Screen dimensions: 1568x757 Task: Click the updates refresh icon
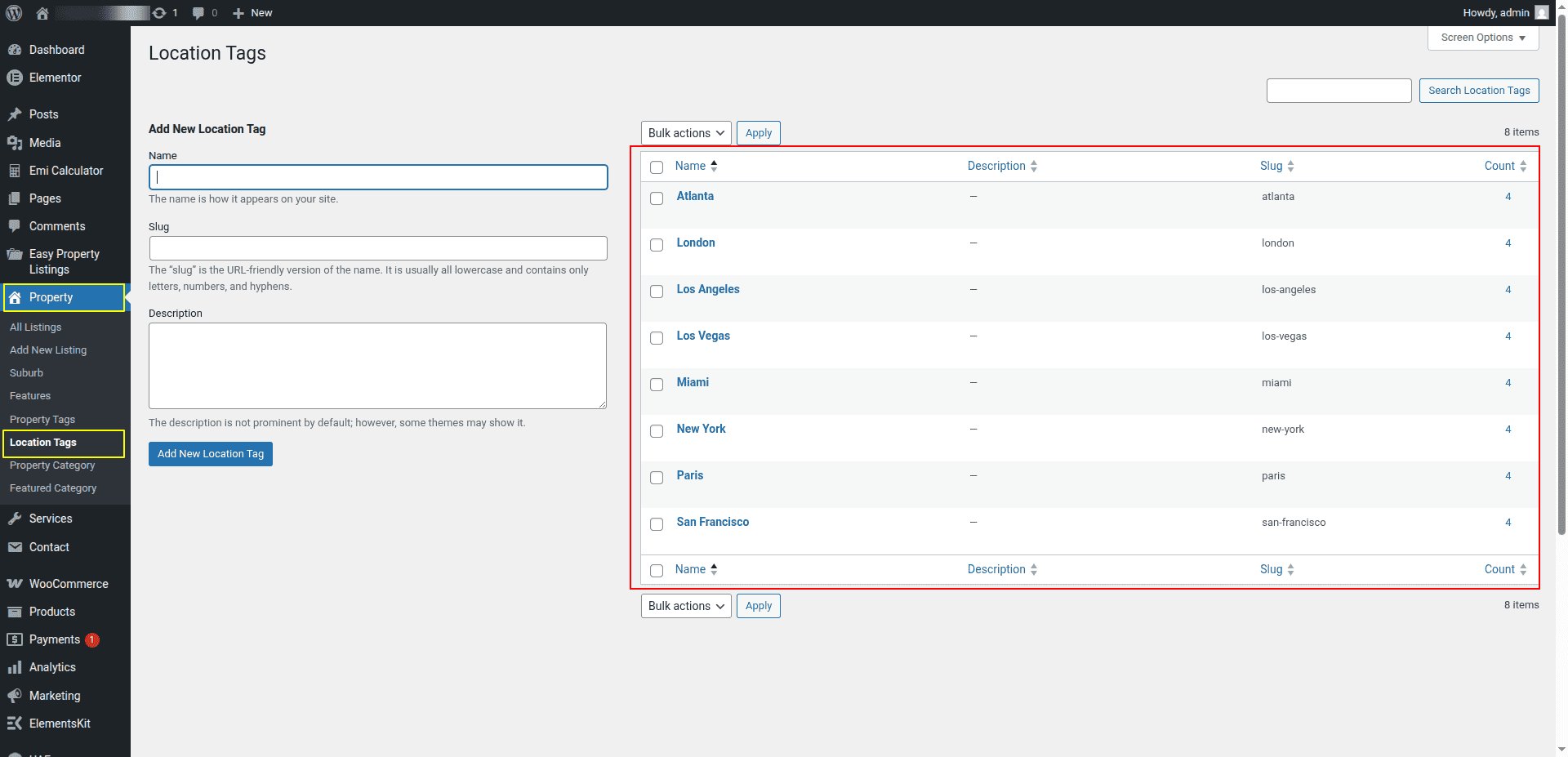pyautogui.click(x=159, y=13)
